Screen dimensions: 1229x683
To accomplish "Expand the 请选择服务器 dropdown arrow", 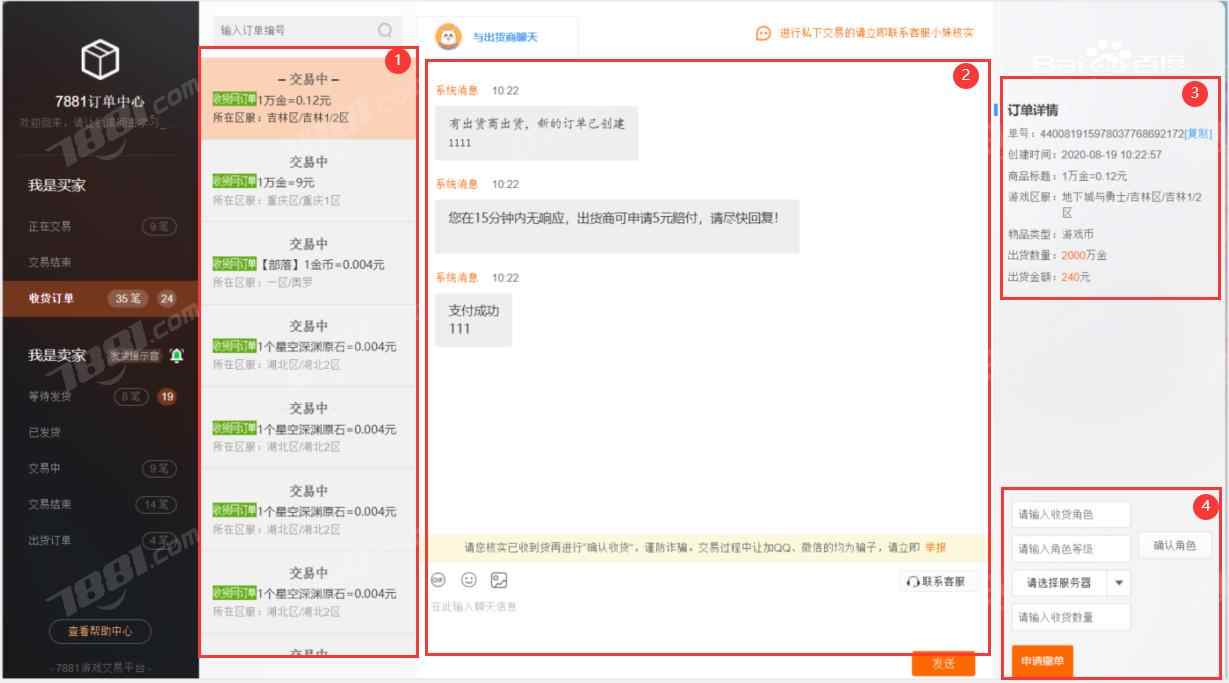I will coord(1119,582).
